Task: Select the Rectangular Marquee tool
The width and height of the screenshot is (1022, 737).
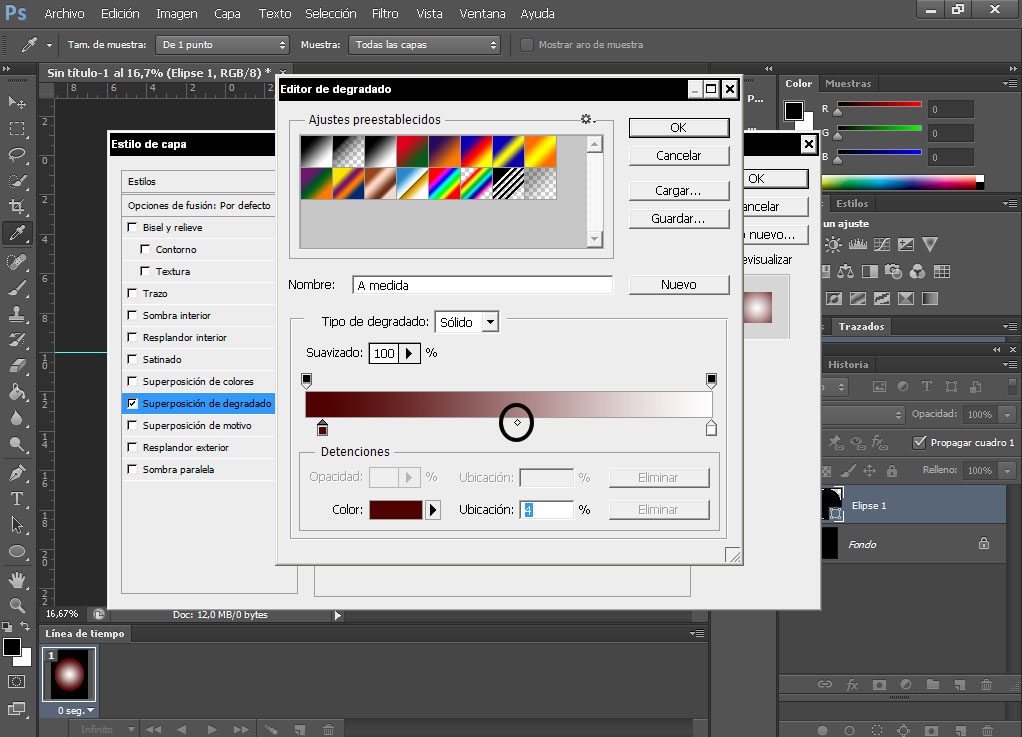Action: (x=17, y=129)
